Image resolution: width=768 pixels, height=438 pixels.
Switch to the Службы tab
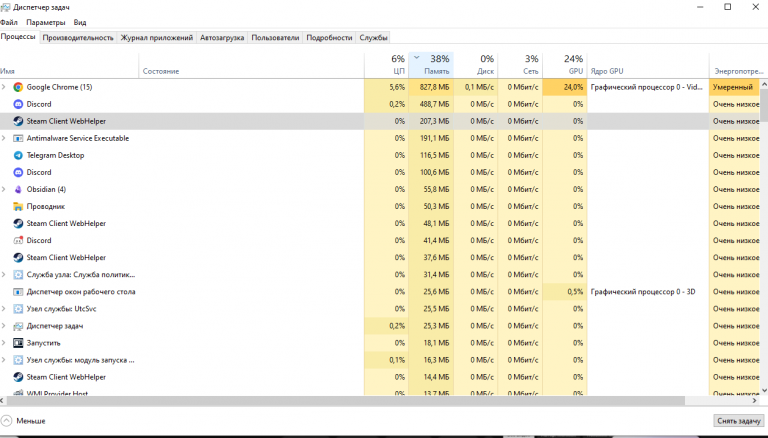(x=373, y=38)
